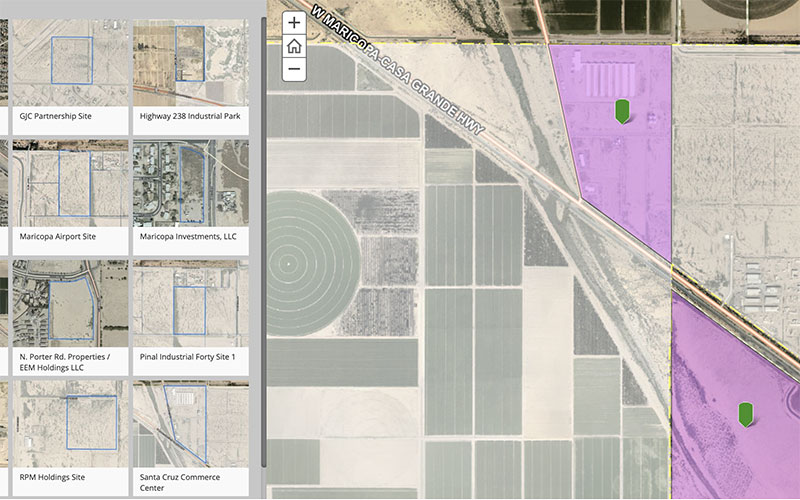Open the N. Porter Rd. Properties thumbnail

[70, 304]
